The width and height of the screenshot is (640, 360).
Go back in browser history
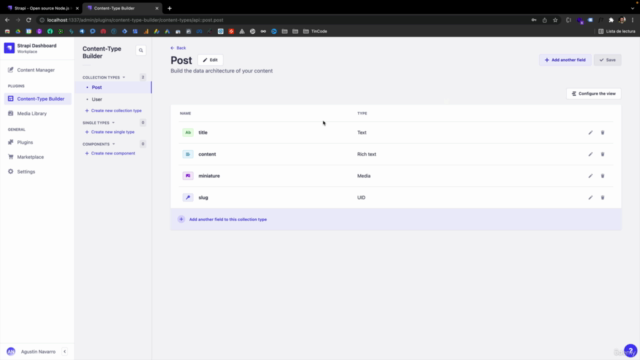click(x=7, y=20)
